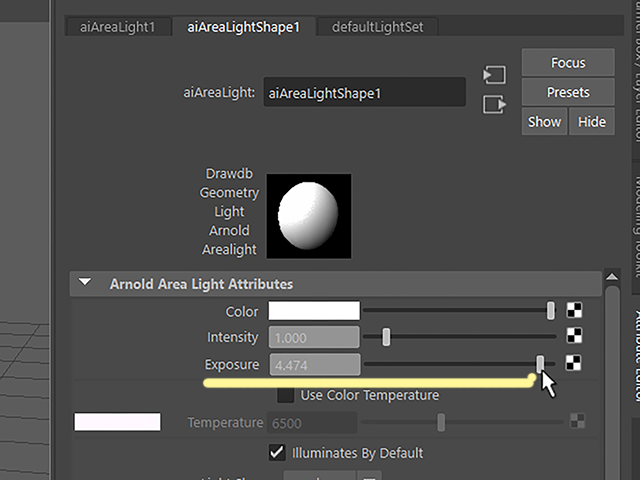Open texture map button for Color
The height and width of the screenshot is (480, 640).
point(574,310)
